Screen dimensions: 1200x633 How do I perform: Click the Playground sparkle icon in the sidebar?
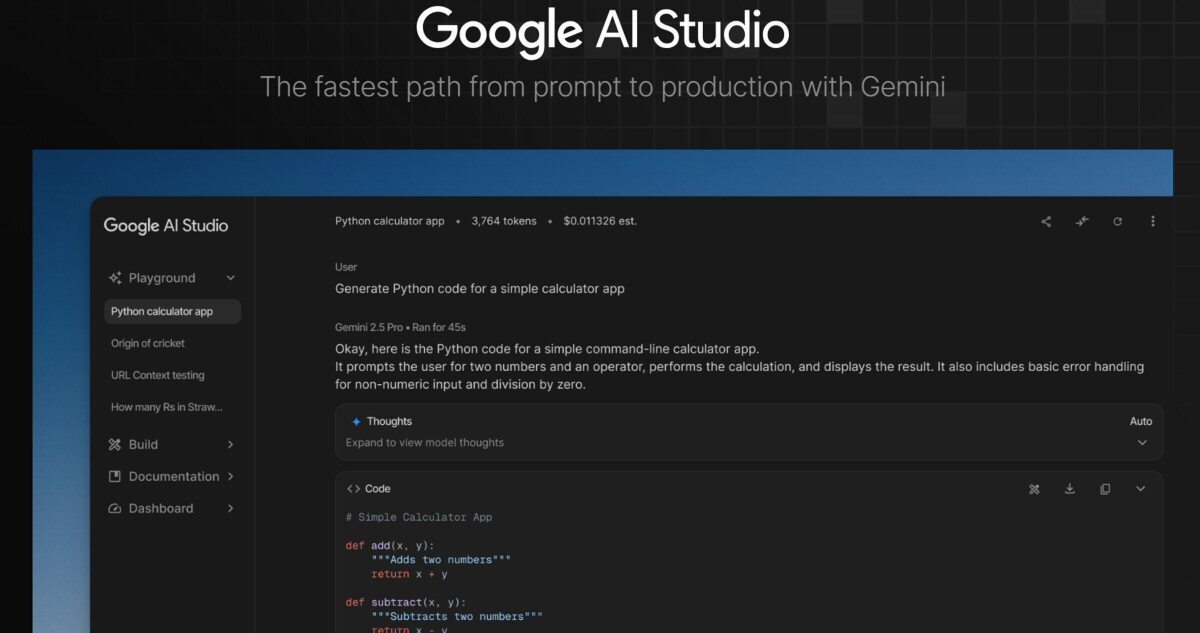(115, 278)
